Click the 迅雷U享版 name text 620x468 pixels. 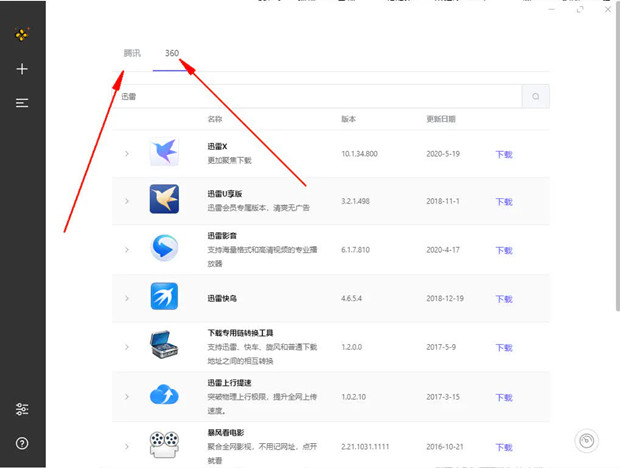tap(225, 194)
